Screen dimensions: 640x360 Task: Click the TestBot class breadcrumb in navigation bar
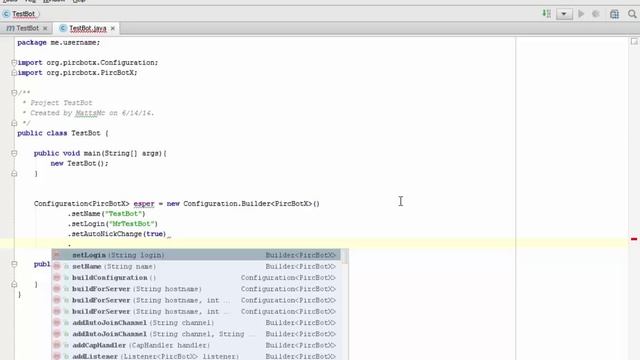(x=20, y=14)
